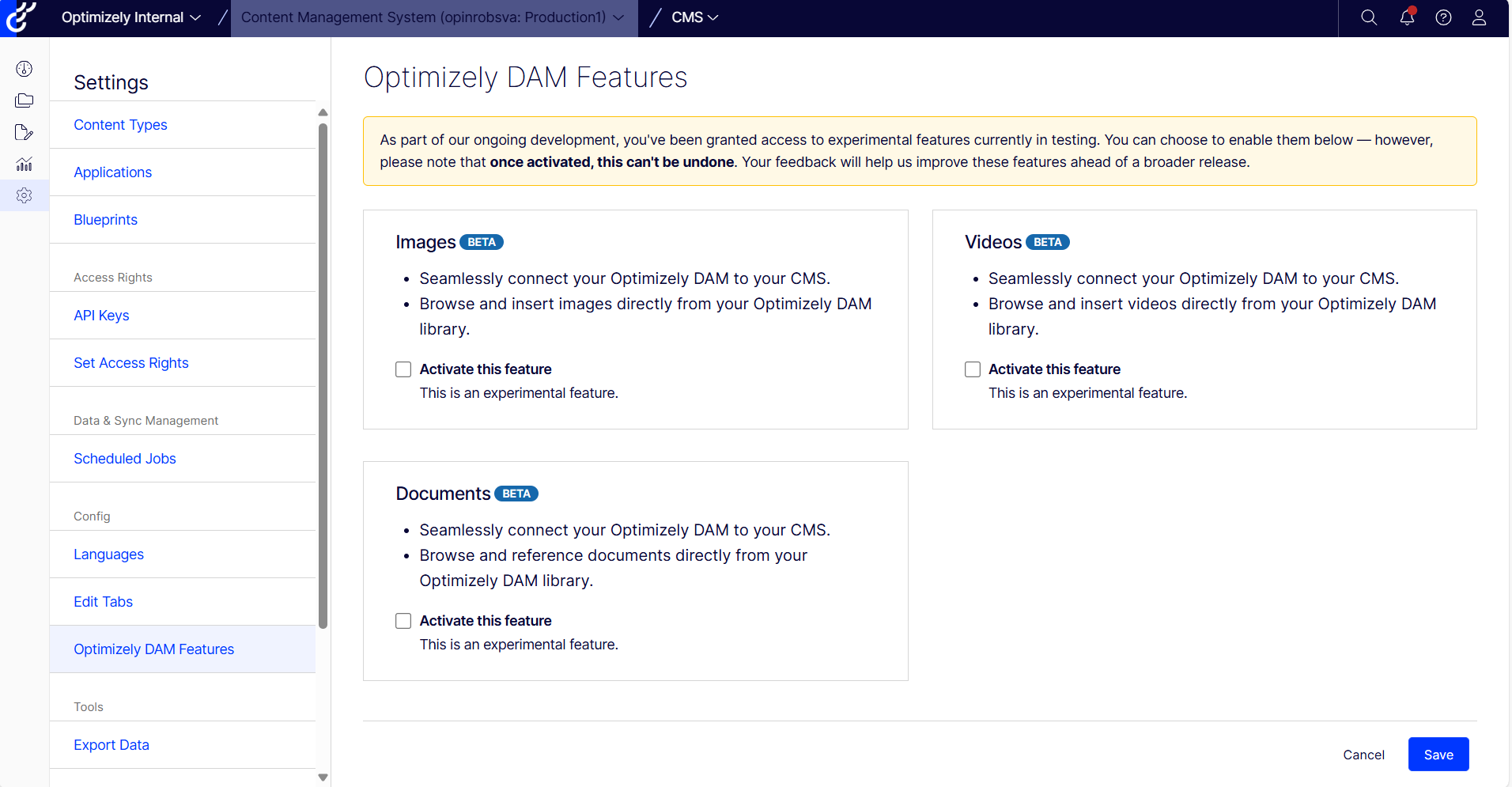This screenshot has width=1512, height=787.
Task: Open the user profile icon
Action: pyautogui.click(x=1479, y=17)
